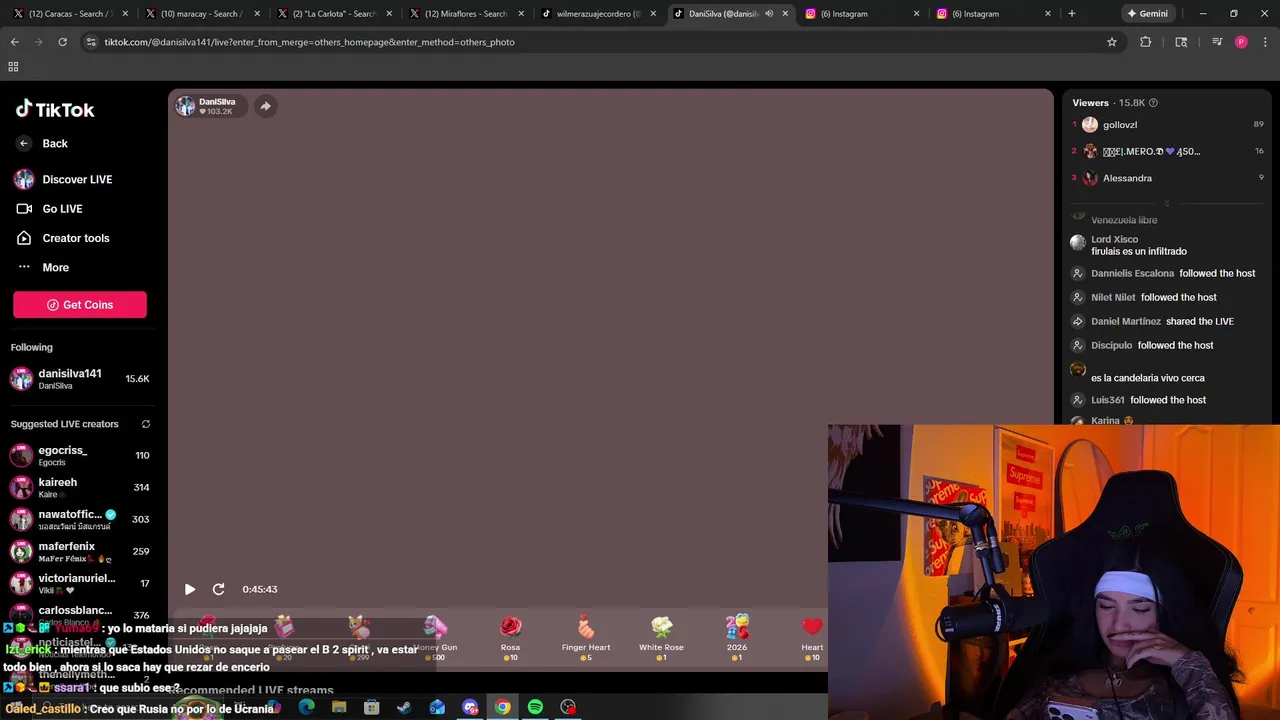Open the victorianuriel... suggested live creator

(x=80, y=583)
